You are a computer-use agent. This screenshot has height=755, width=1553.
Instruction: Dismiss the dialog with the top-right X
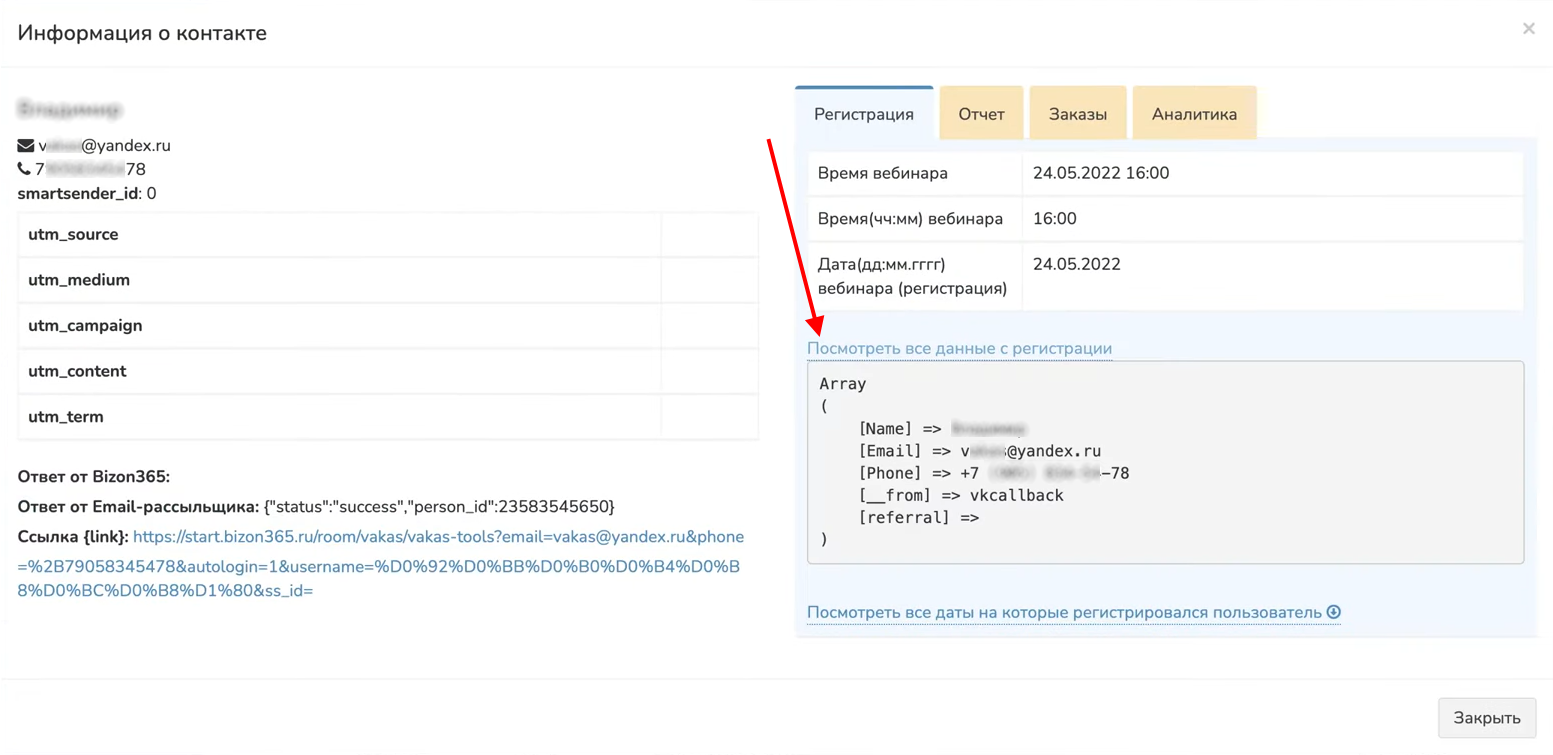(1528, 29)
